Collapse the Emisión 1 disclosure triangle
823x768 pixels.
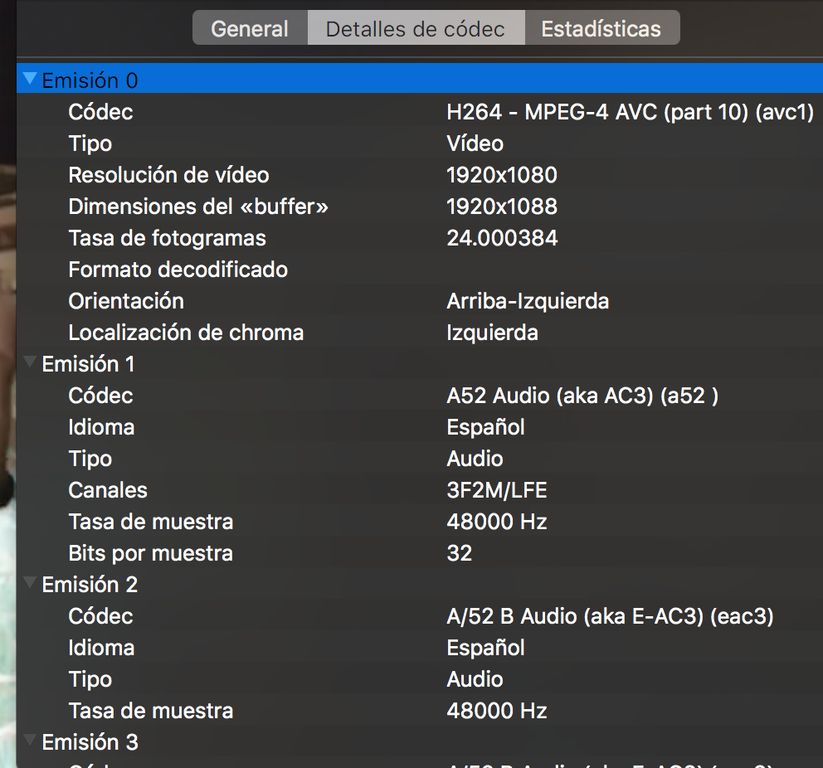pyautogui.click(x=30, y=363)
